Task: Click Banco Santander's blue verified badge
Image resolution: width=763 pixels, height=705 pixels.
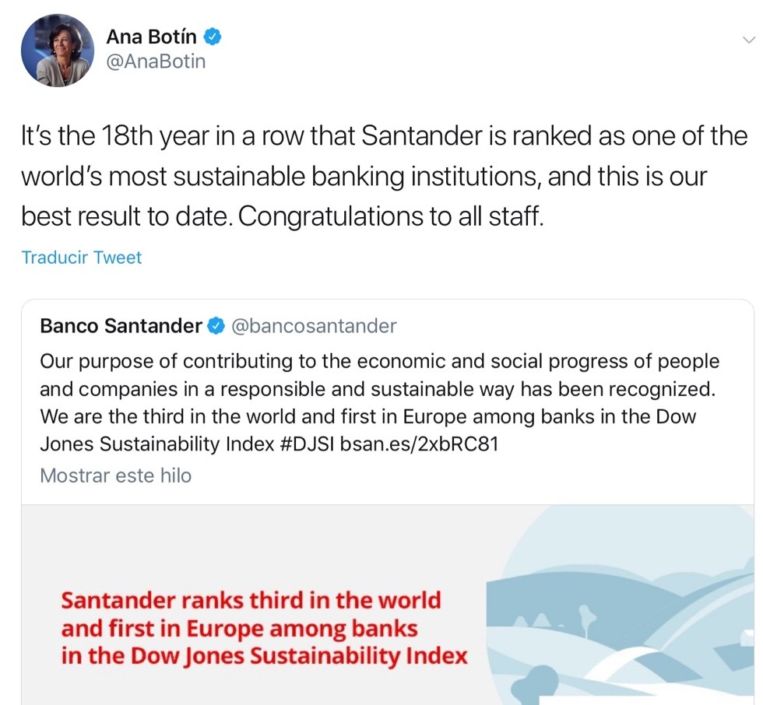Action: point(217,326)
